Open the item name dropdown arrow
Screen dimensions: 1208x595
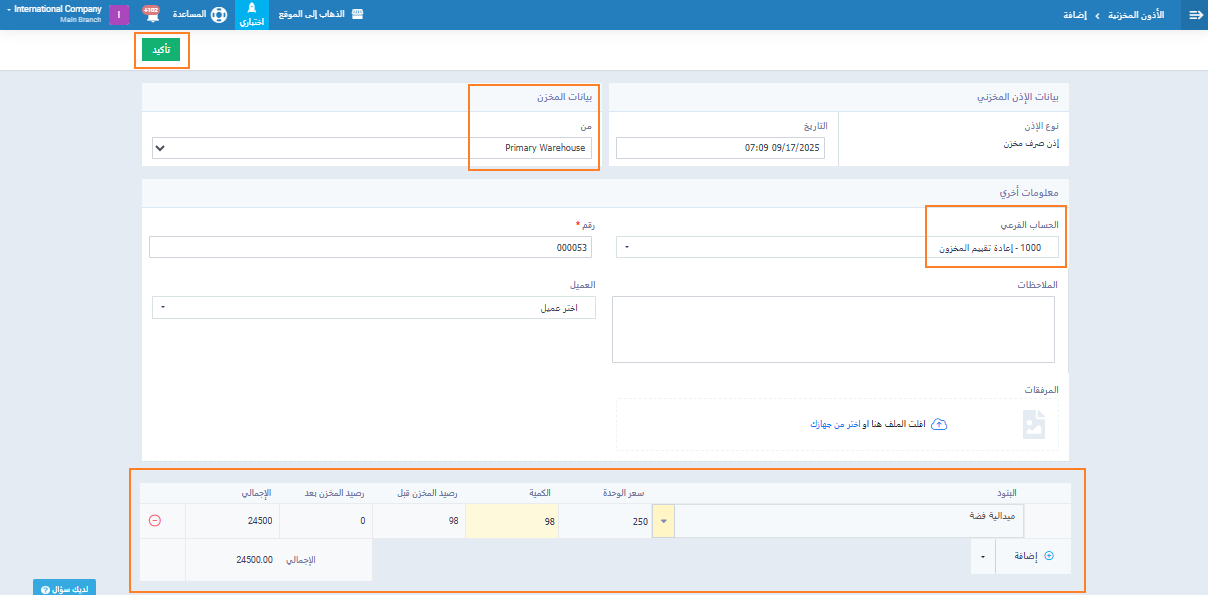coord(664,521)
